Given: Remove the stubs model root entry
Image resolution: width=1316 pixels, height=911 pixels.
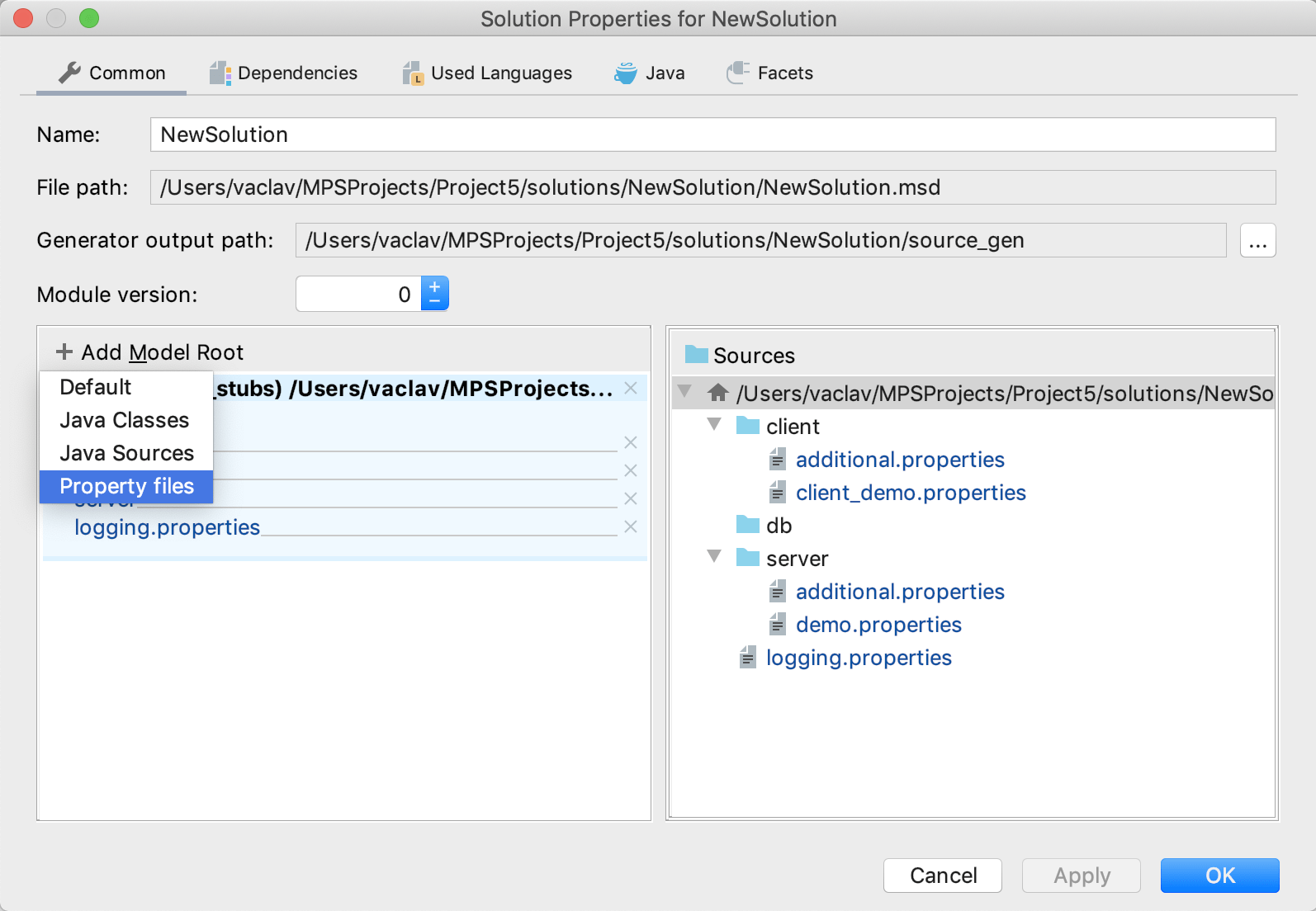Looking at the screenshot, I should point(631,389).
